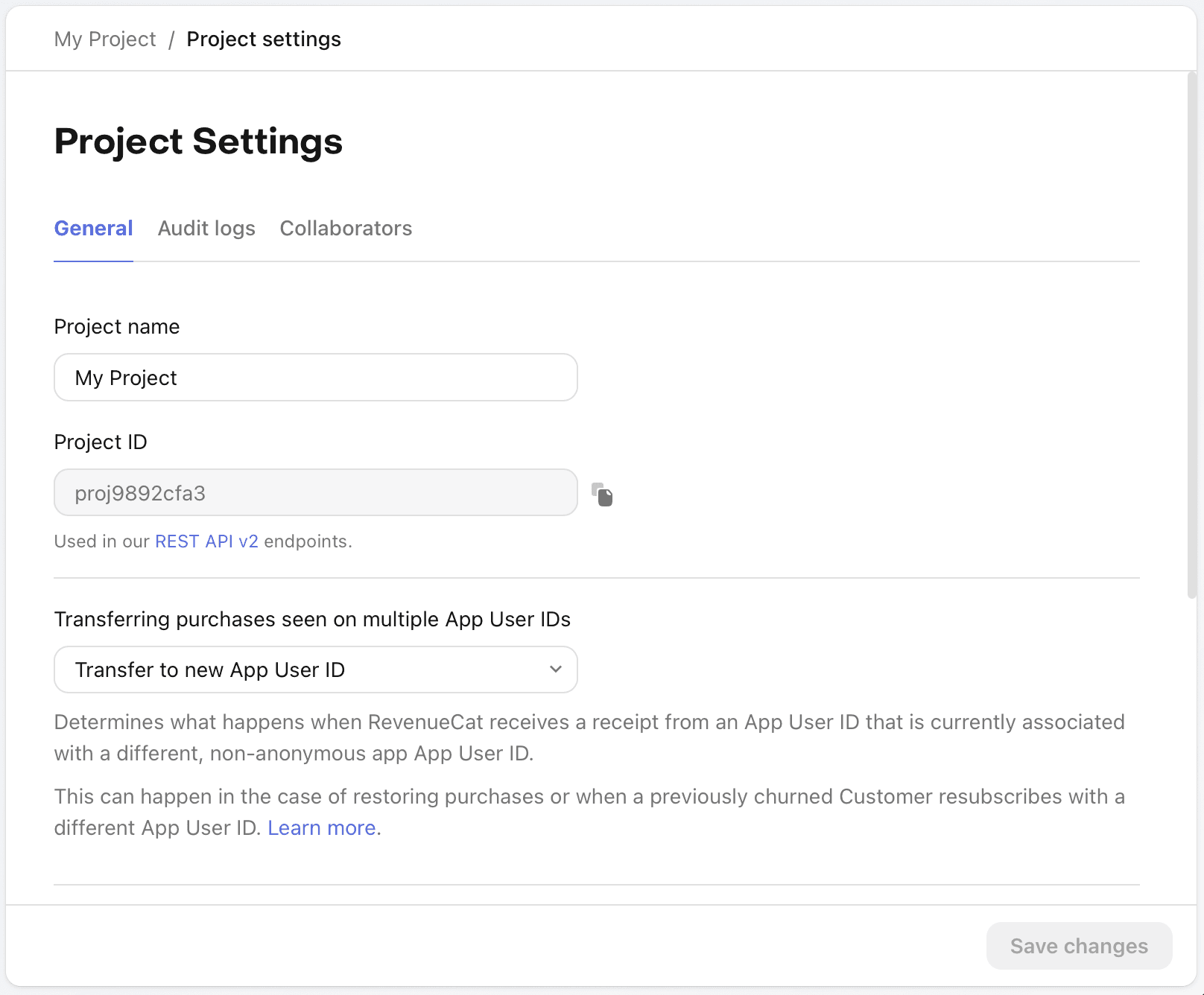Click the Project Settings page heading
1204x995 pixels.
click(x=197, y=142)
